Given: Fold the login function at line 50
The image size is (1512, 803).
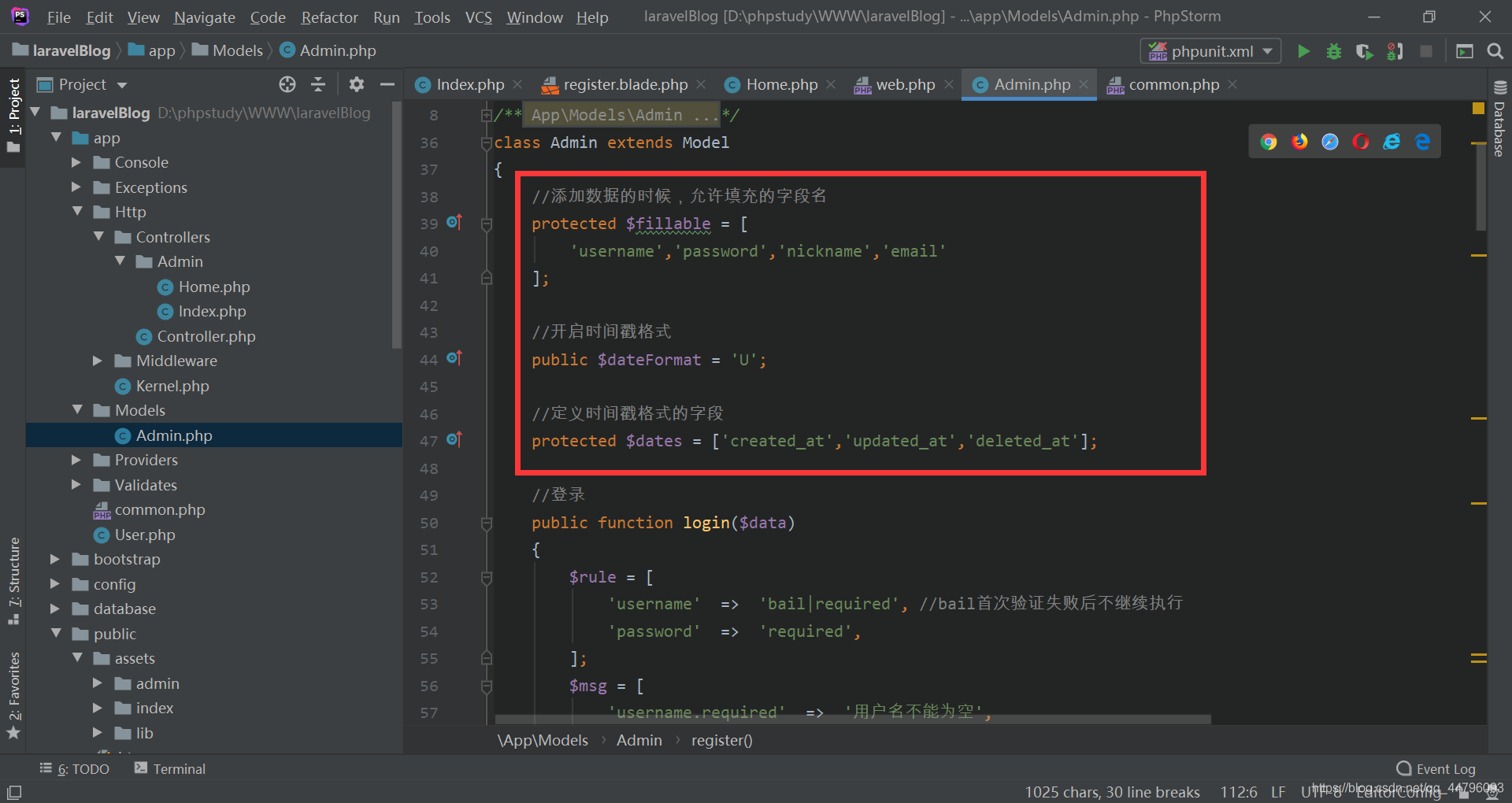Looking at the screenshot, I should click(487, 523).
